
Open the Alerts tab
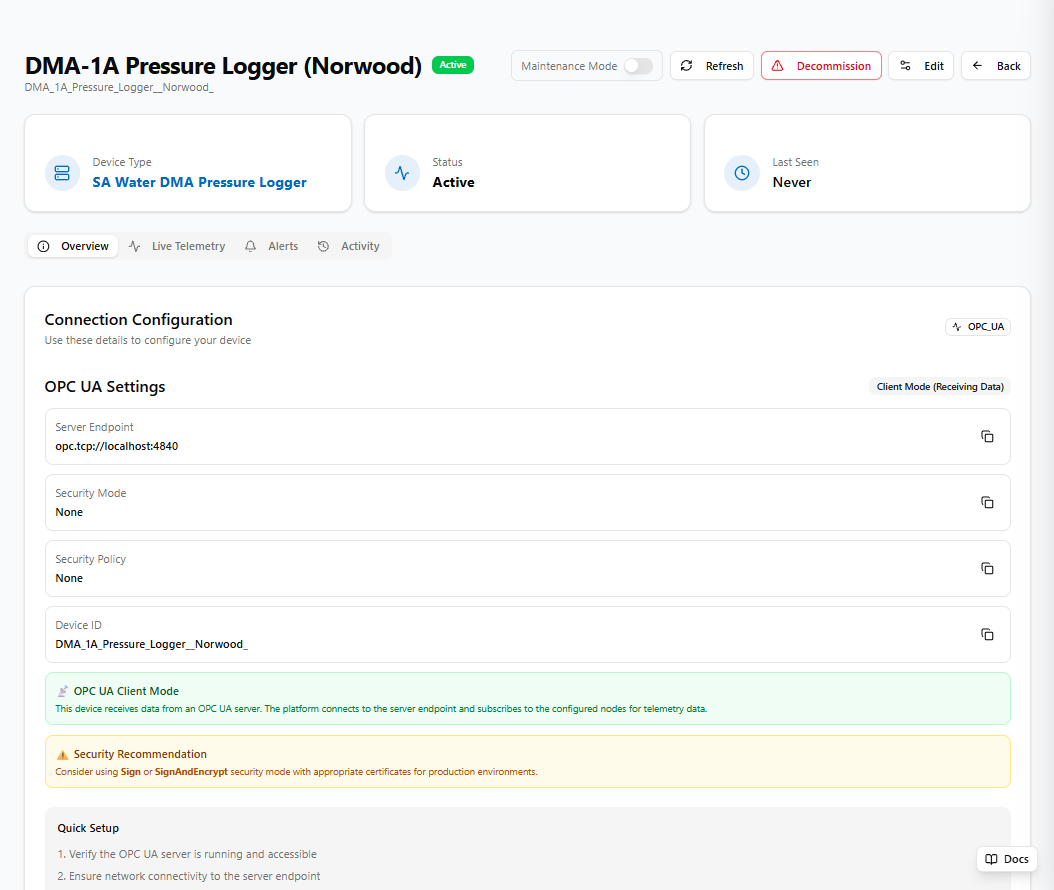point(271,246)
